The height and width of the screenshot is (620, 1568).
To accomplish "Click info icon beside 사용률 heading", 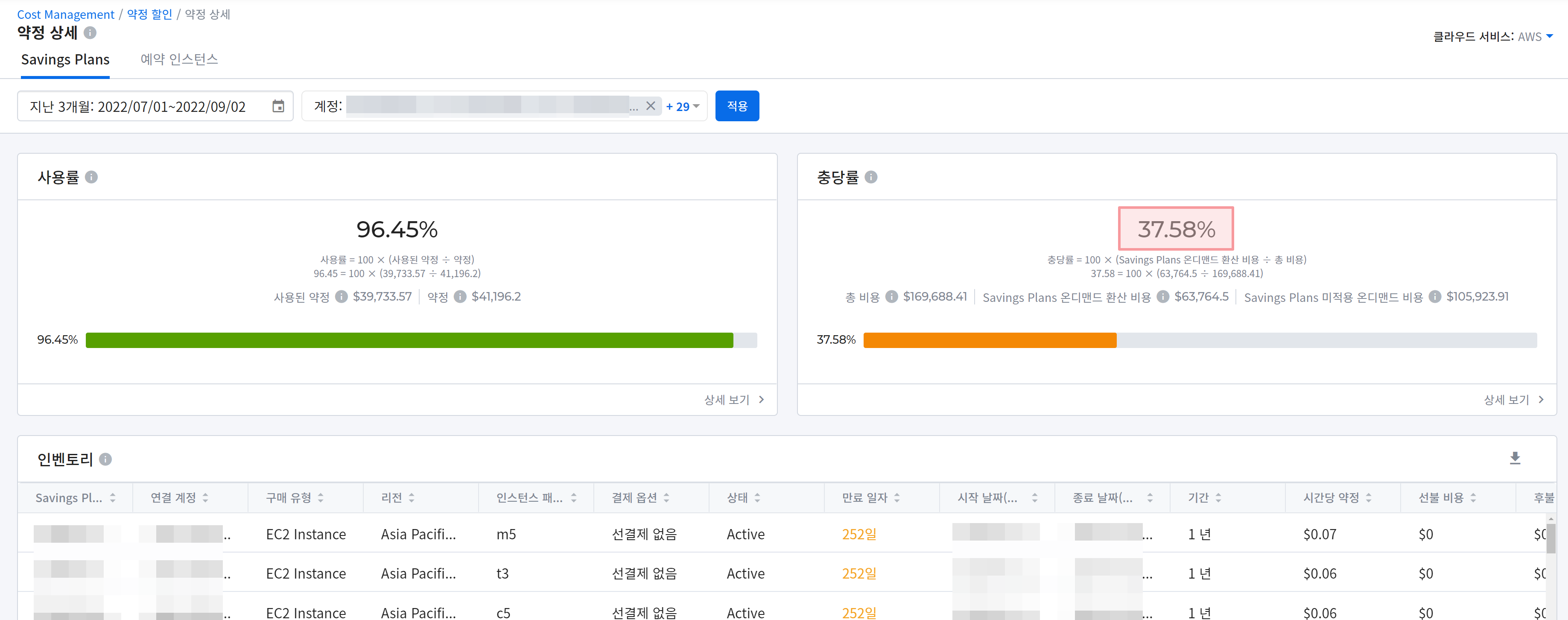I will coord(91,177).
